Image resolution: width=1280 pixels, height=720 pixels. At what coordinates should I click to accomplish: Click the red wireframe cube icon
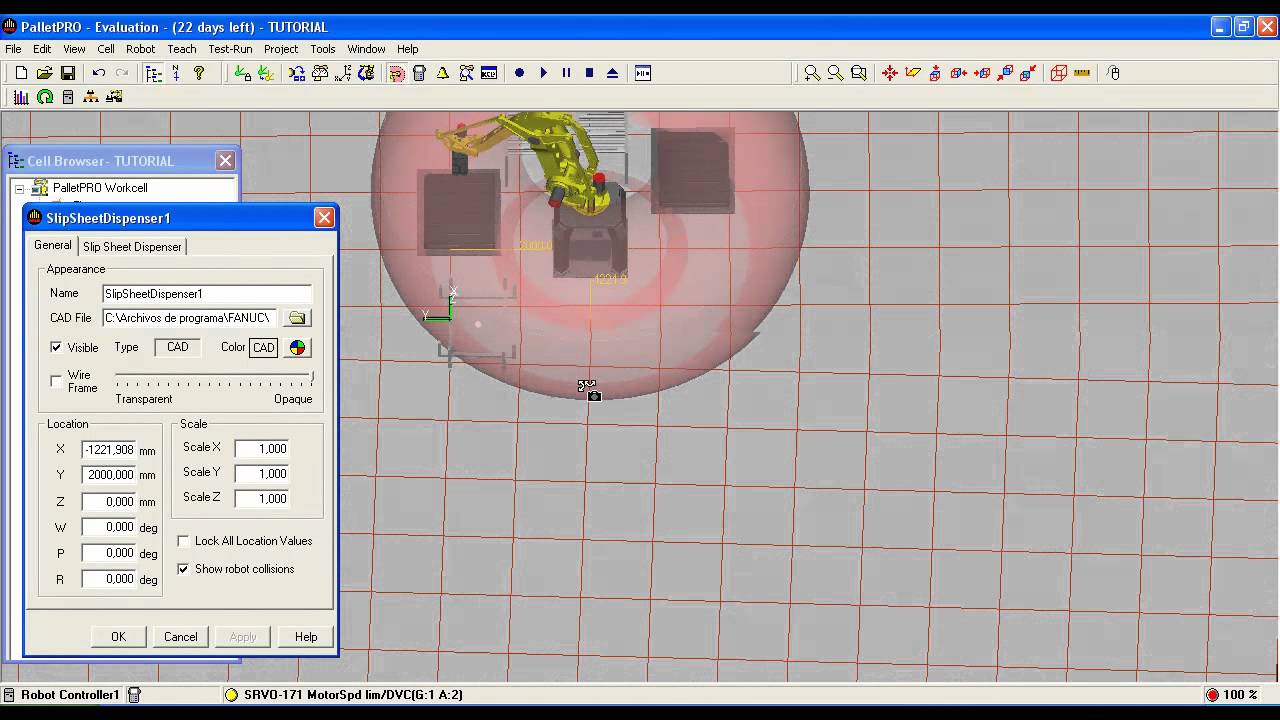tap(1058, 73)
